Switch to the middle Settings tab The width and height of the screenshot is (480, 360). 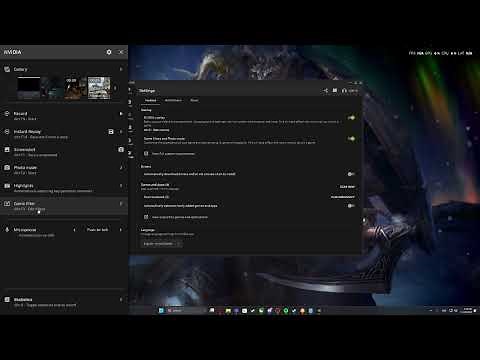point(173,100)
